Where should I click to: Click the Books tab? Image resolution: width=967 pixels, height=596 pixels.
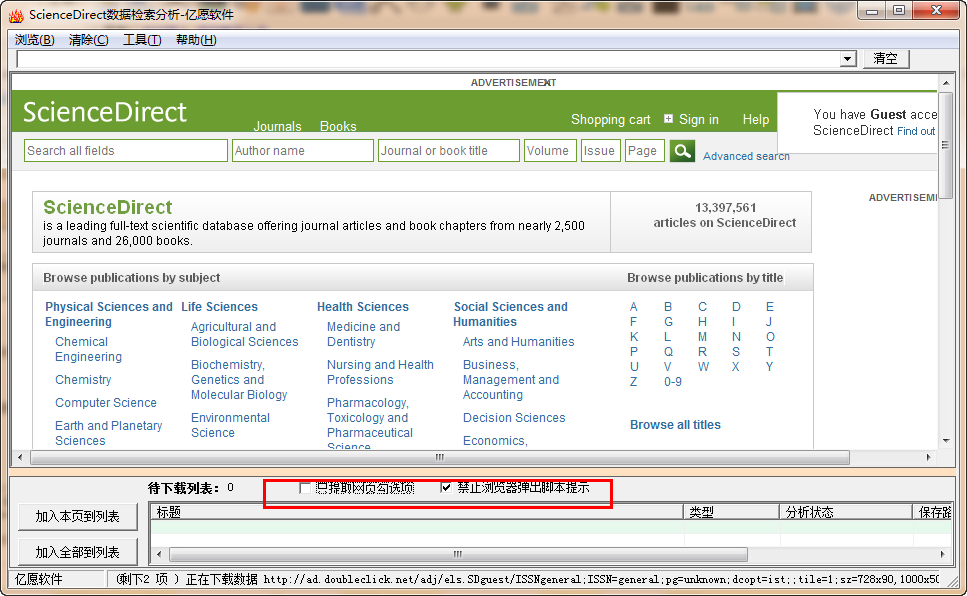point(338,126)
